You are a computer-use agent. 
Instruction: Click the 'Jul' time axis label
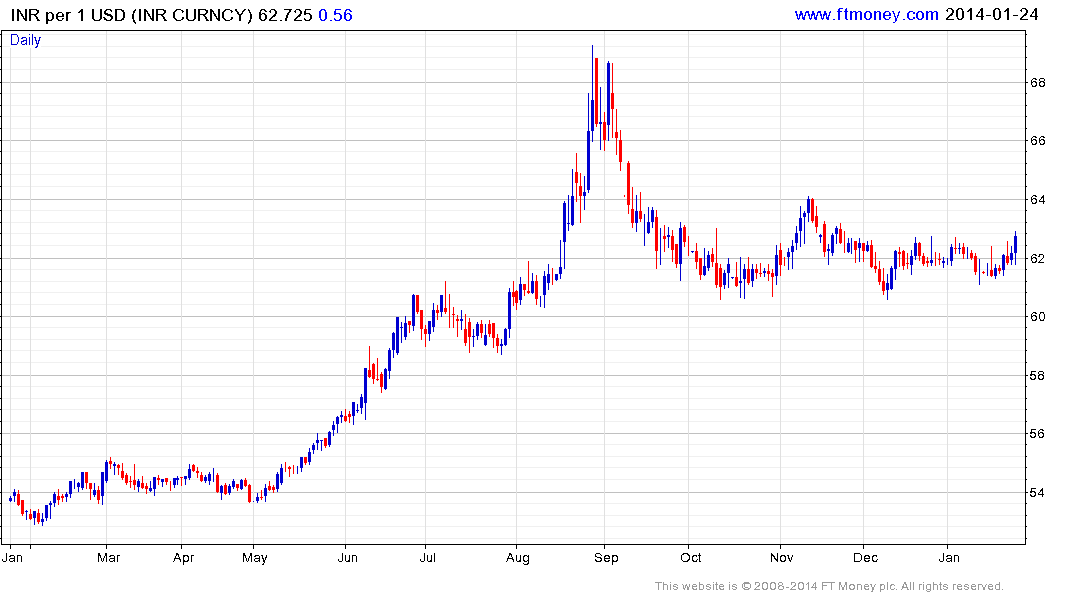pos(428,557)
